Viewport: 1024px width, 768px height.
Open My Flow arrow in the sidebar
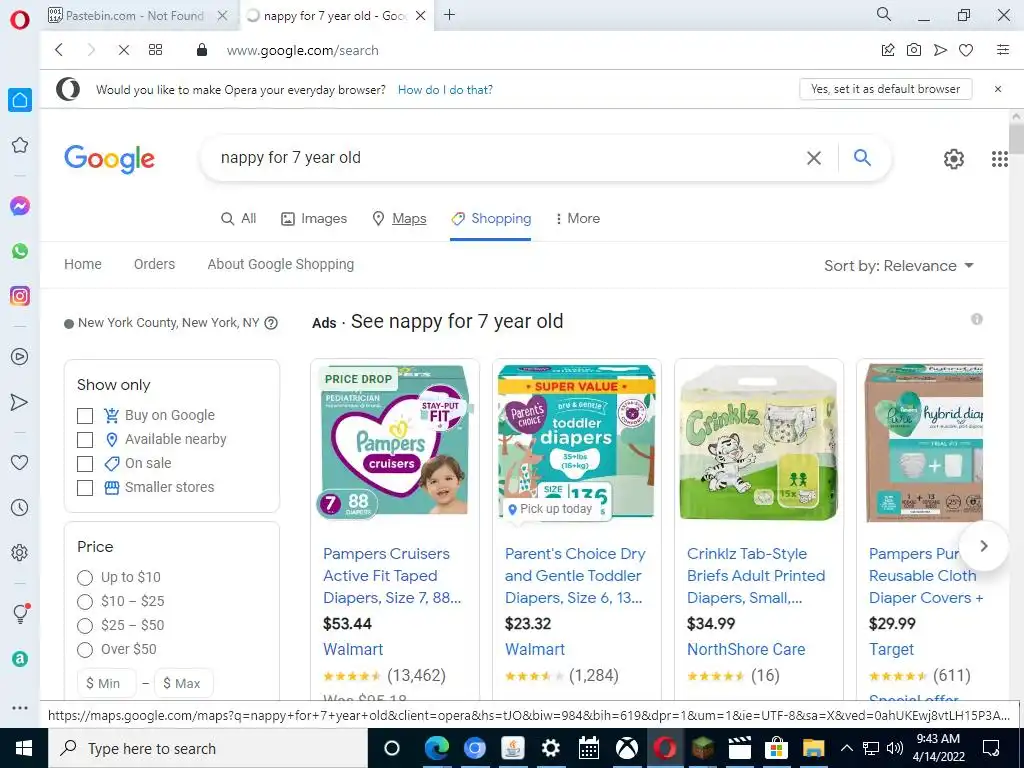pyautogui.click(x=20, y=402)
